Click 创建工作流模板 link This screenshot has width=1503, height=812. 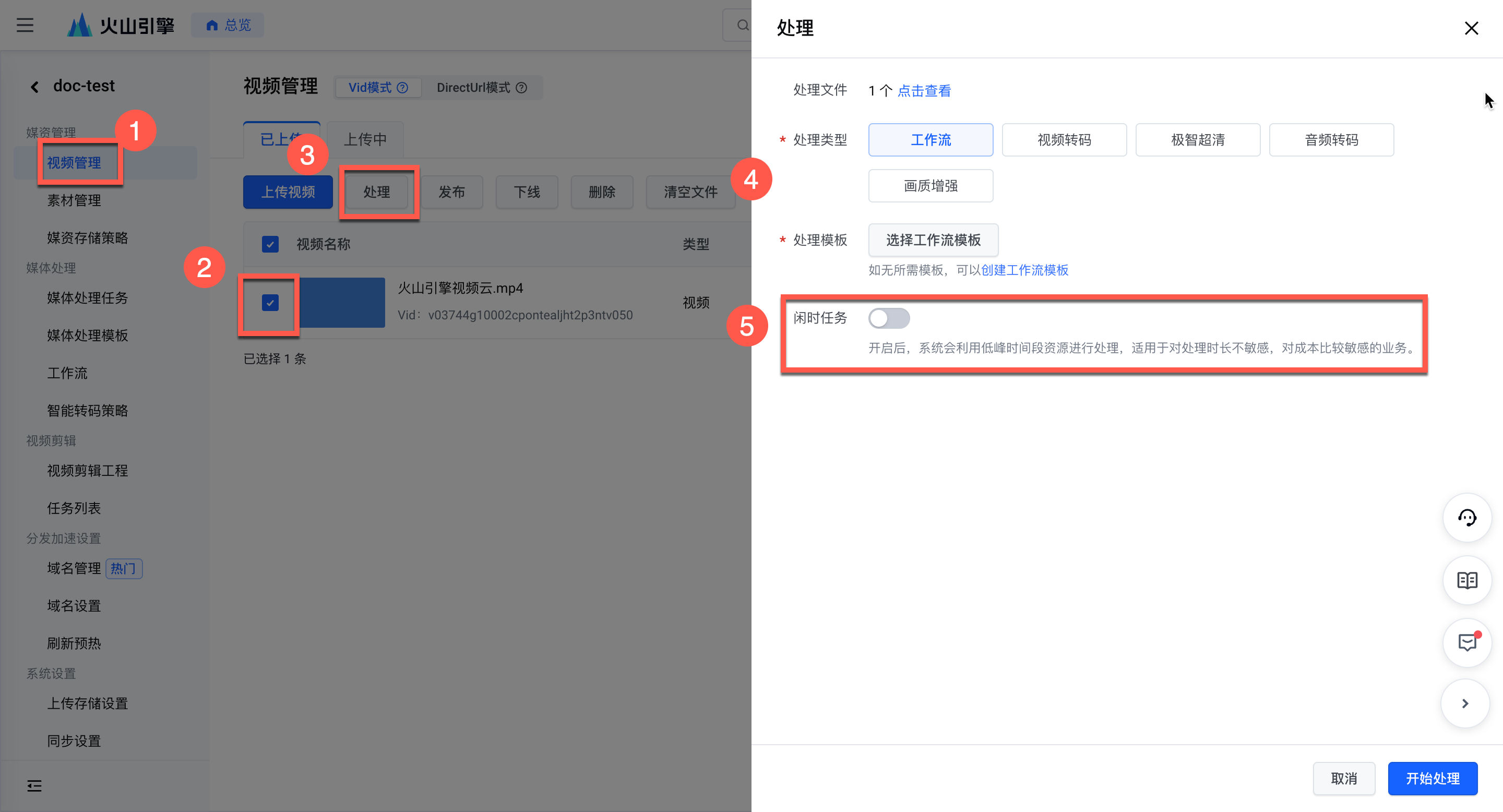(1024, 270)
